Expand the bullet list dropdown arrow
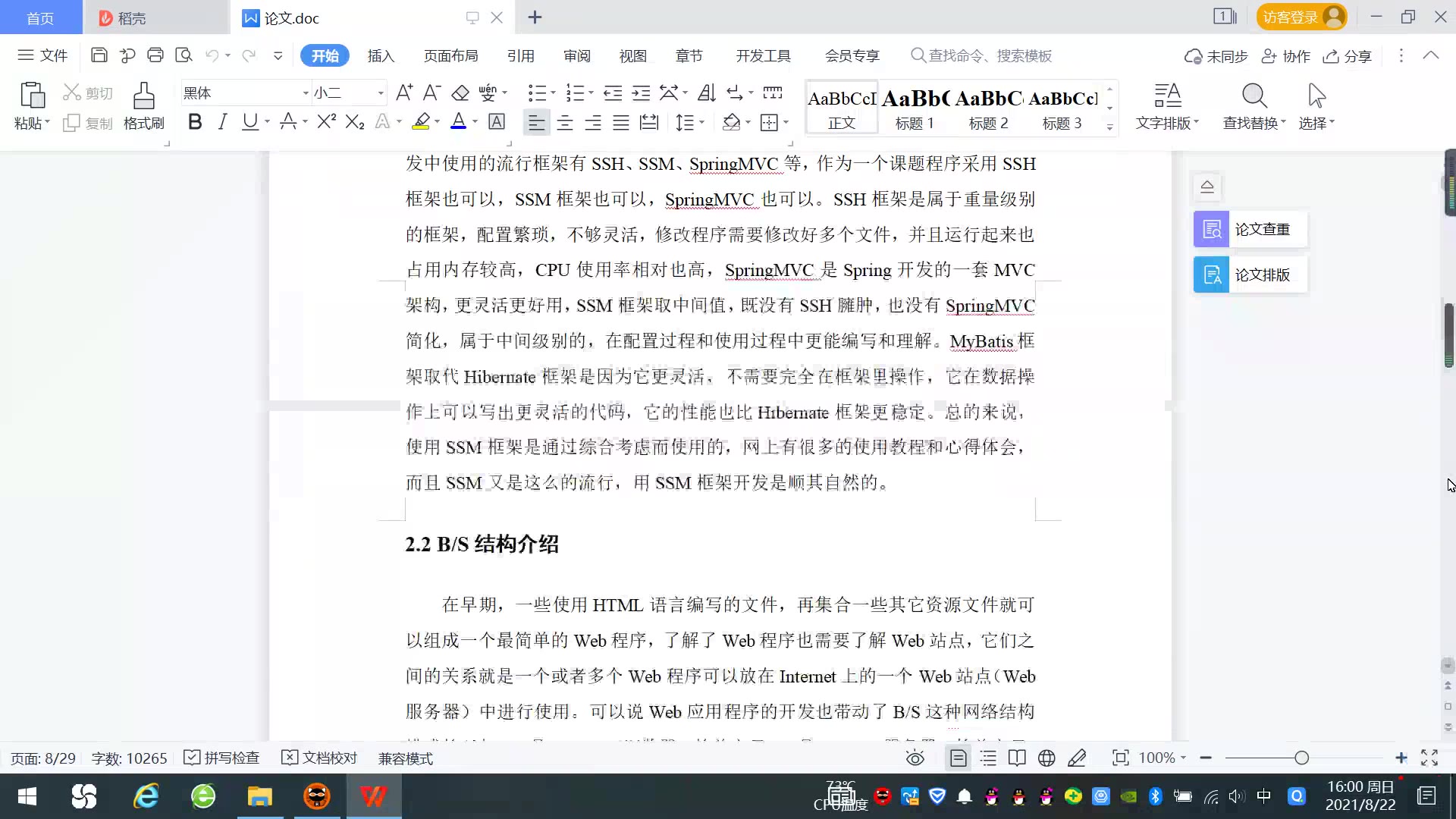1456x819 pixels. pos(553,93)
